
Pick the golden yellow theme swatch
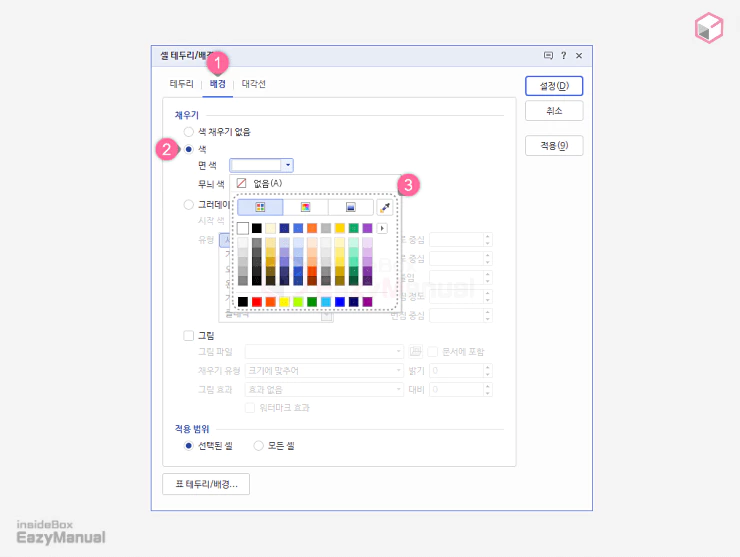340,228
